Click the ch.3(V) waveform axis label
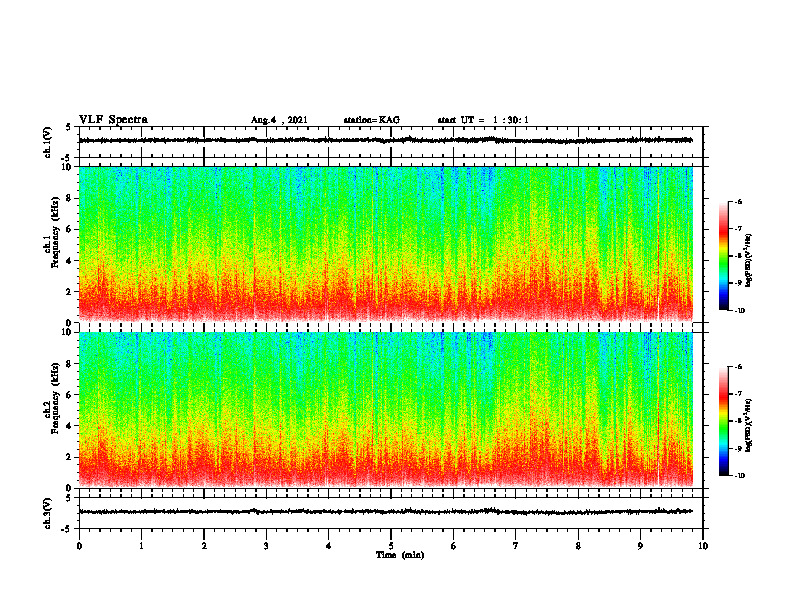The width and height of the screenshot is (792, 612). pos(48,514)
